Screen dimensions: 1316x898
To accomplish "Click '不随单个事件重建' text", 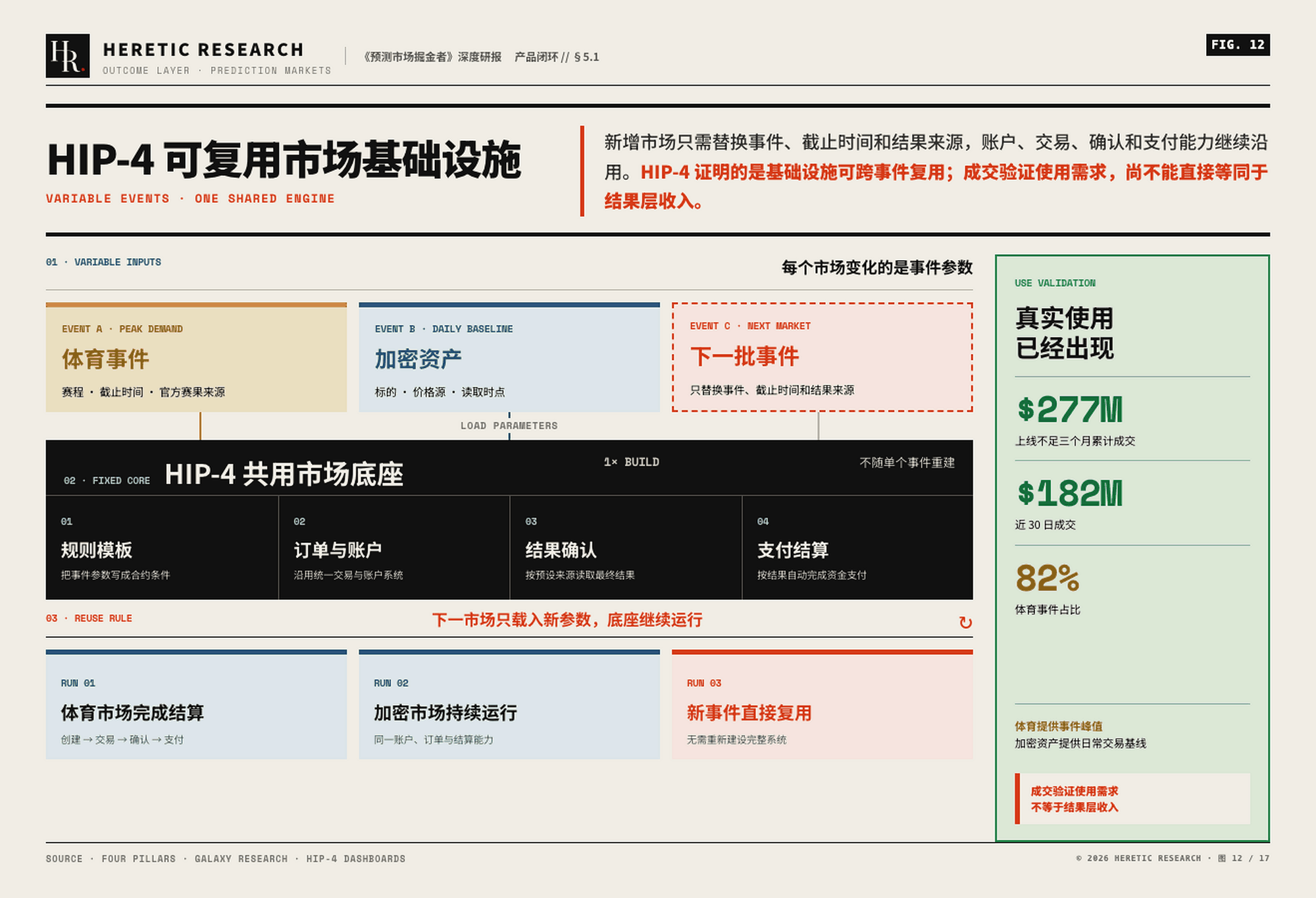I will click(x=907, y=463).
